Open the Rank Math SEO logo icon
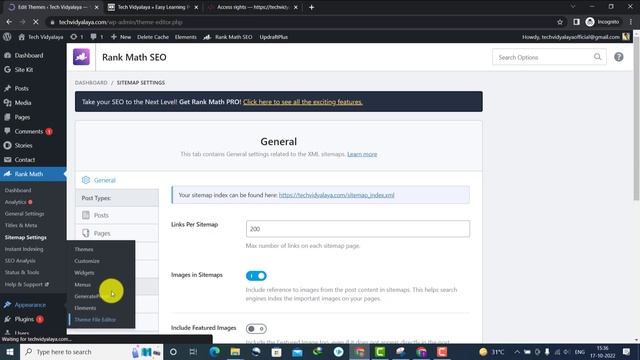This screenshot has width=640, height=360. click(x=81, y=57)
